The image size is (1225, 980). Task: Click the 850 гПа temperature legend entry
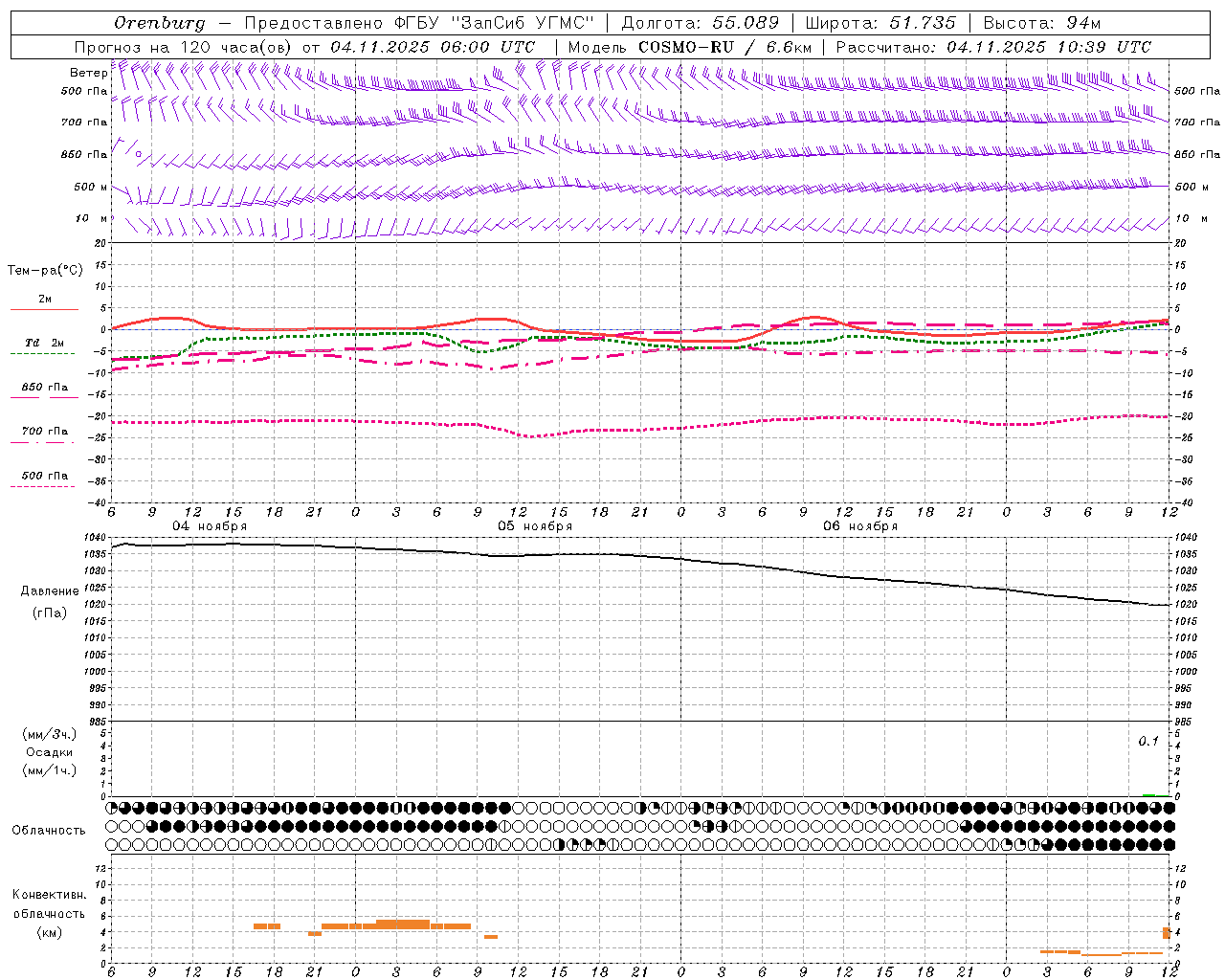click(x=45, y=388)
